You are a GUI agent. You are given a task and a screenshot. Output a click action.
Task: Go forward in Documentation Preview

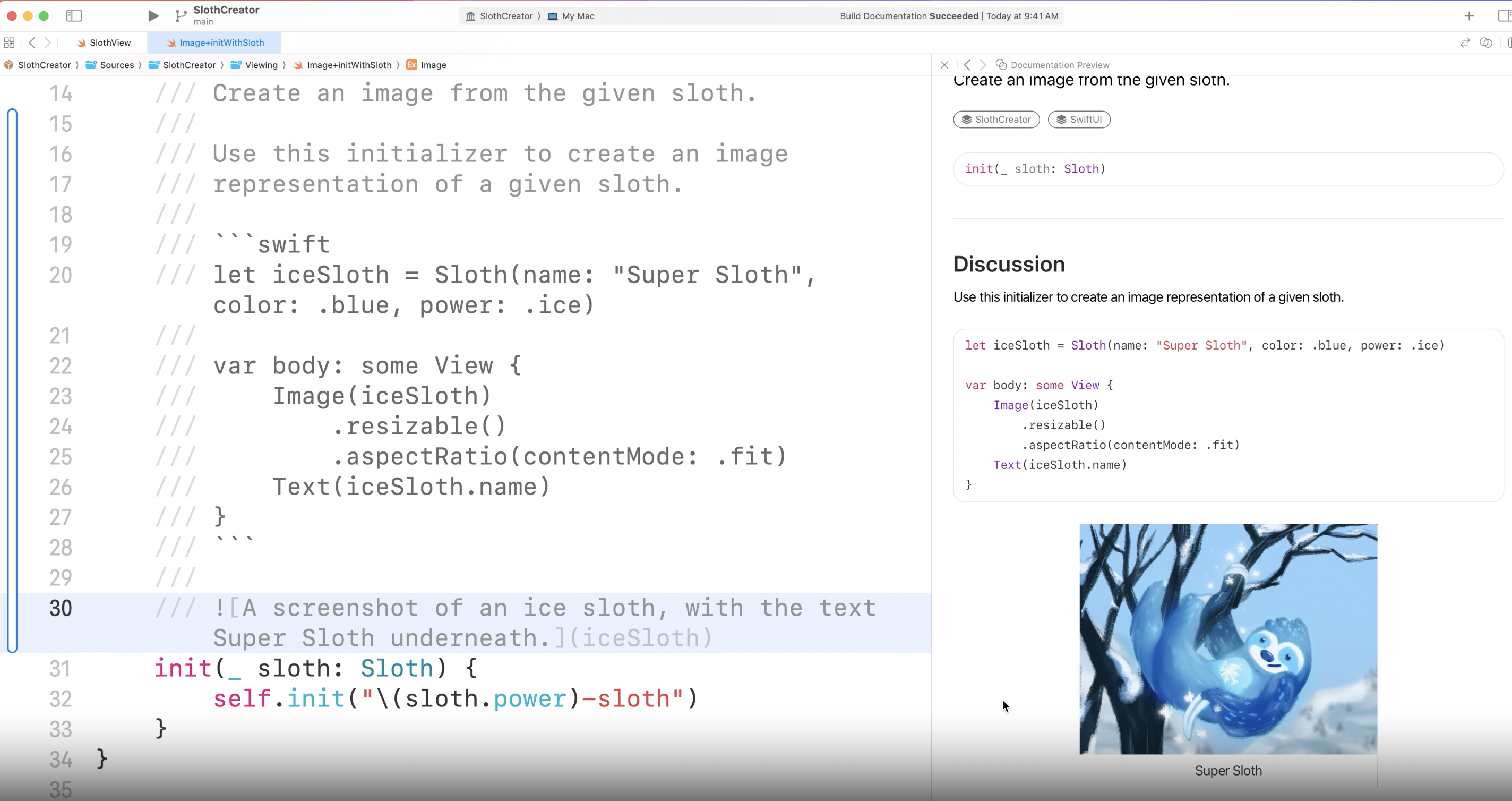click(x=983, y=65)
